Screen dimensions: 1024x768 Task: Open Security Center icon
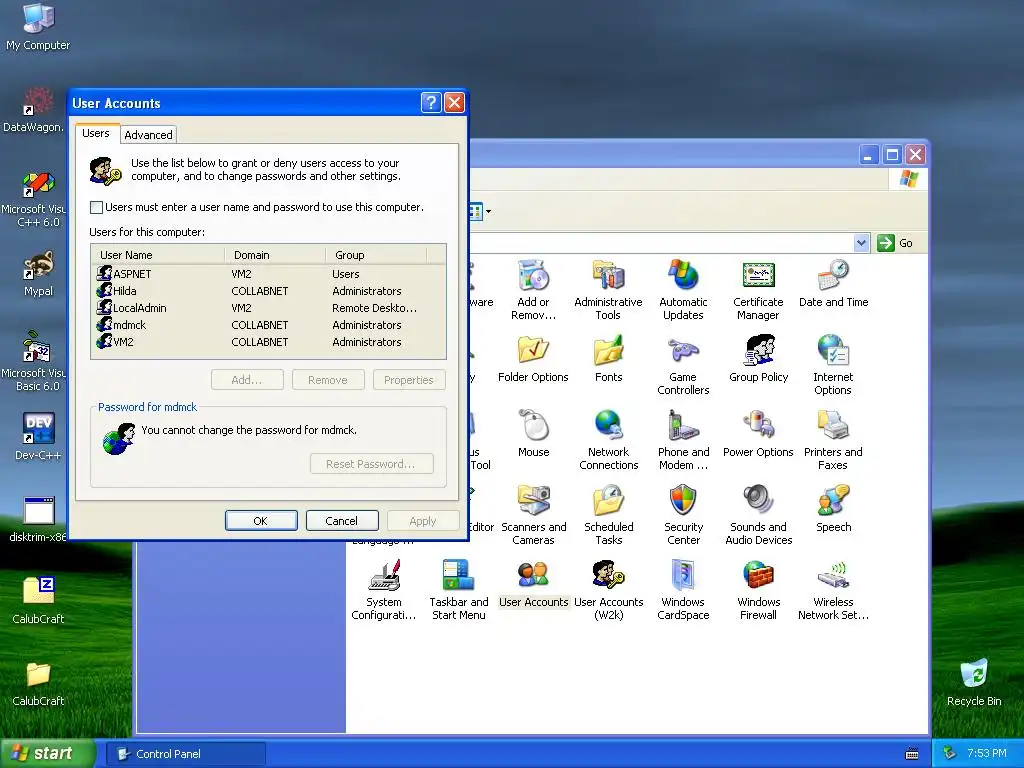point(683,515)
